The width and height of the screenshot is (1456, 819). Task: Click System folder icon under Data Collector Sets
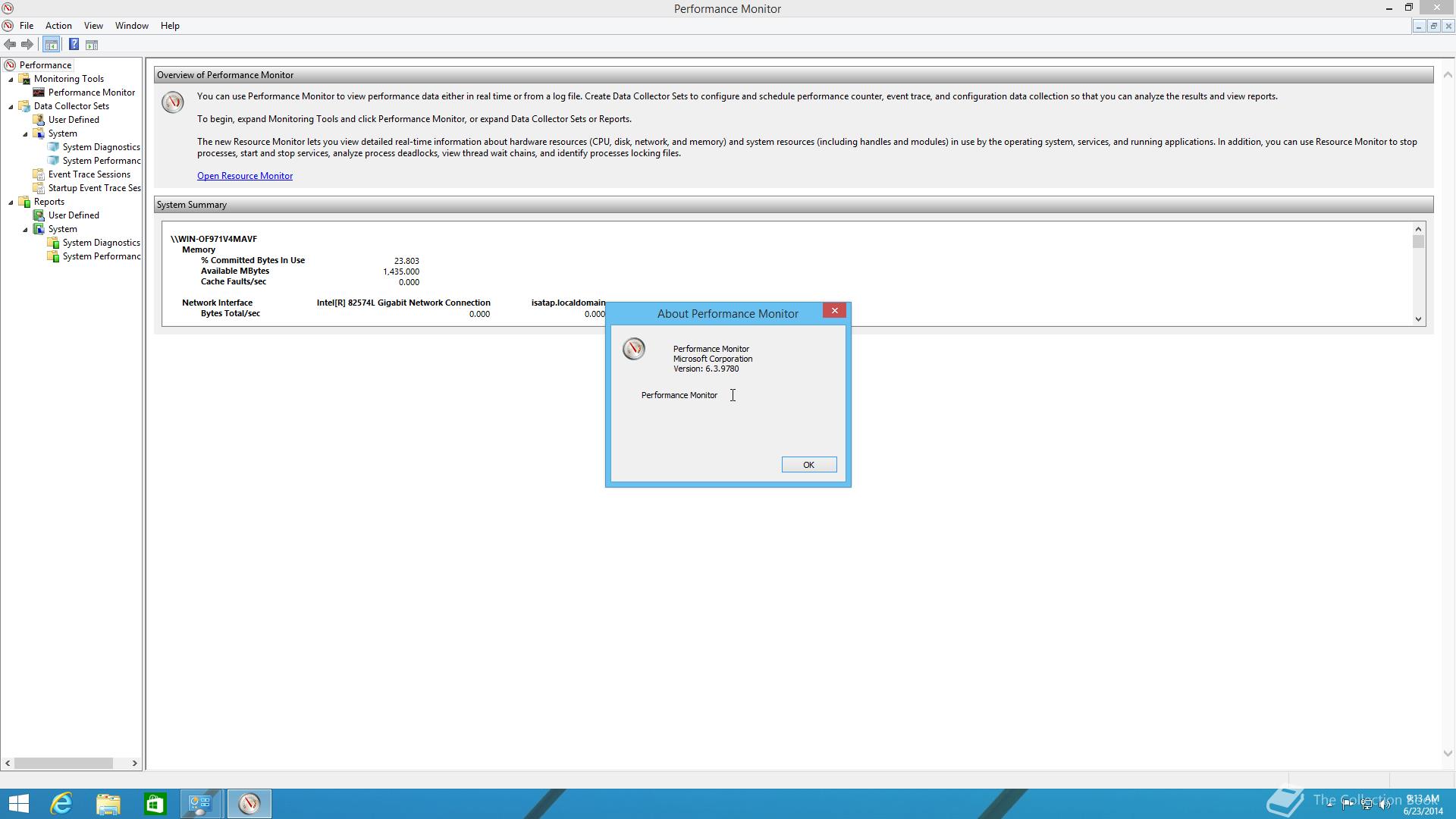(39, 133)
